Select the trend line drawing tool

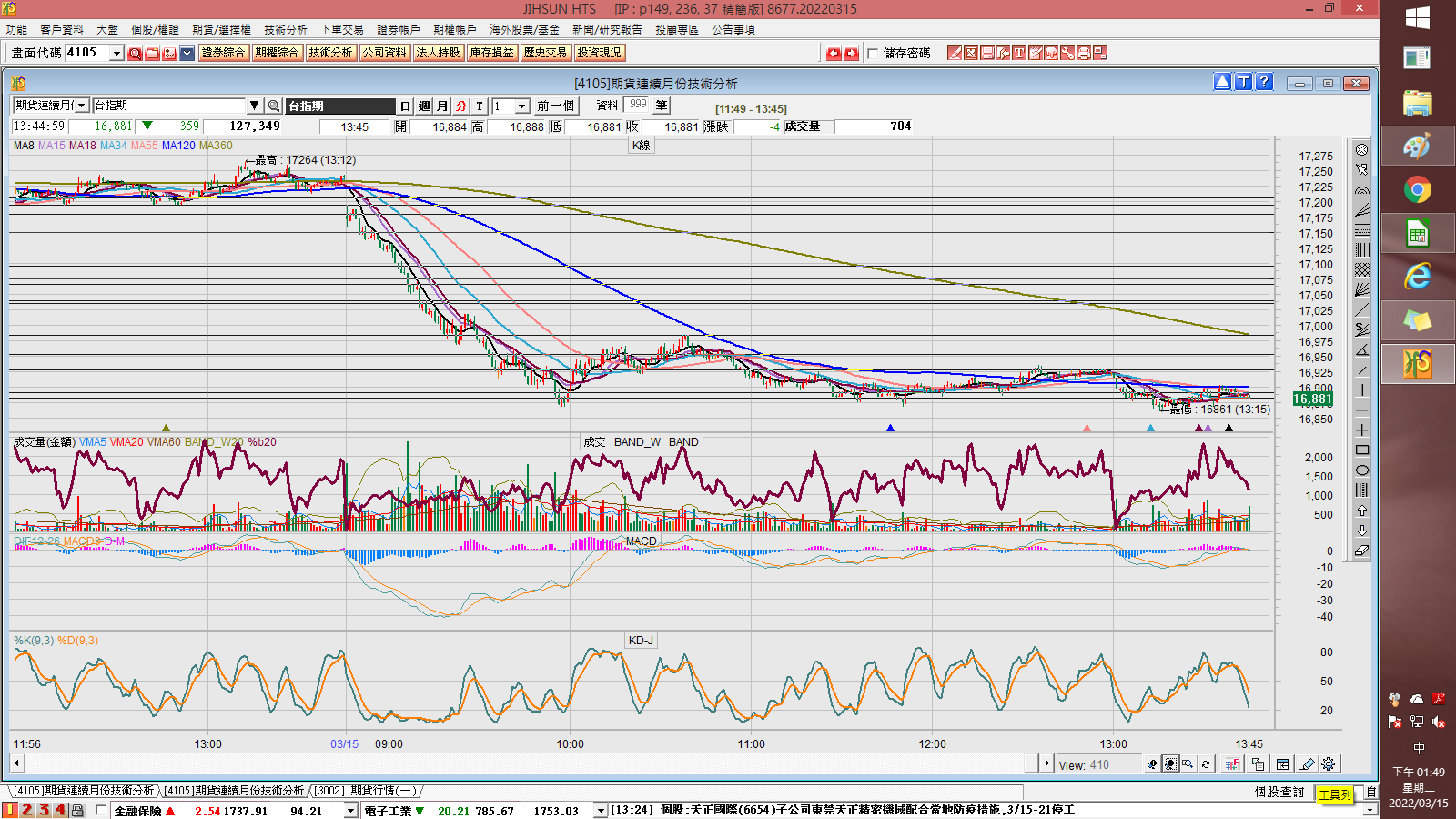1362,309
